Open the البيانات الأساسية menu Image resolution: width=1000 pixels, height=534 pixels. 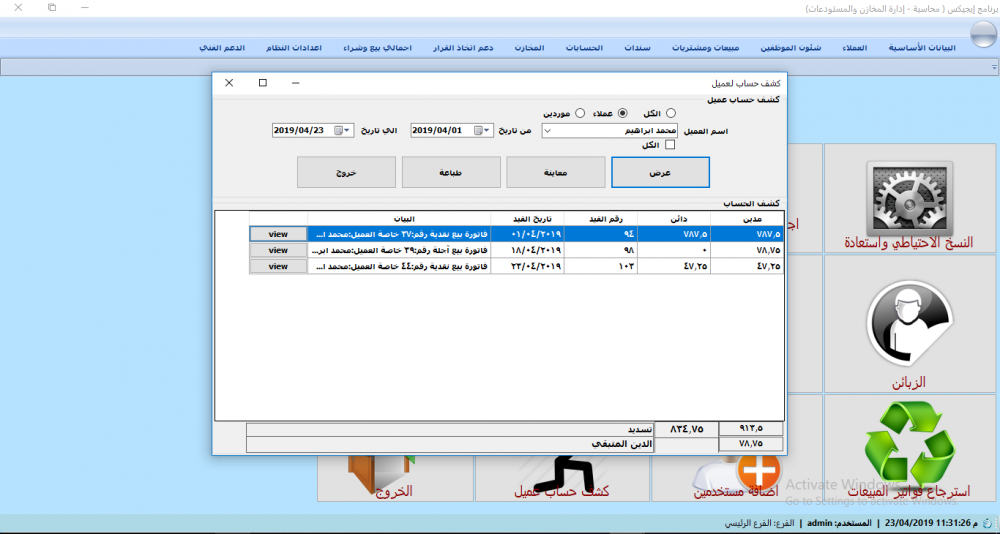[922, 48]
